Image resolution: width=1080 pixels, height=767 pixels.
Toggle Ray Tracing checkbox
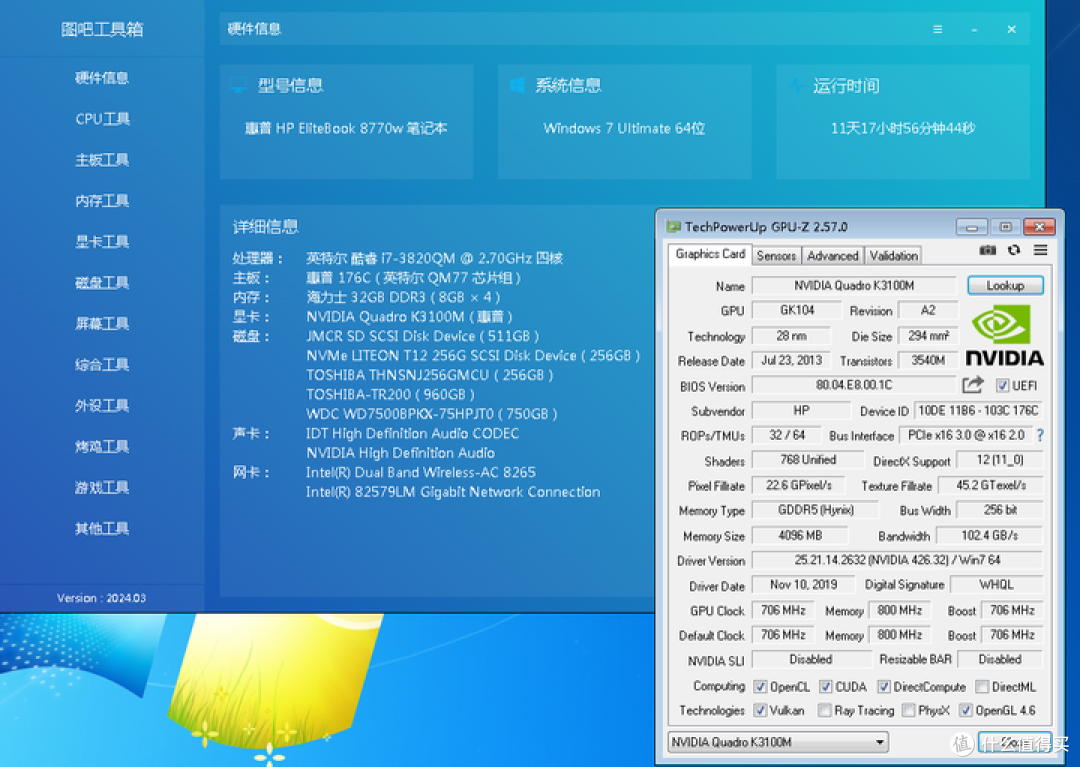(x=824, y=710)
